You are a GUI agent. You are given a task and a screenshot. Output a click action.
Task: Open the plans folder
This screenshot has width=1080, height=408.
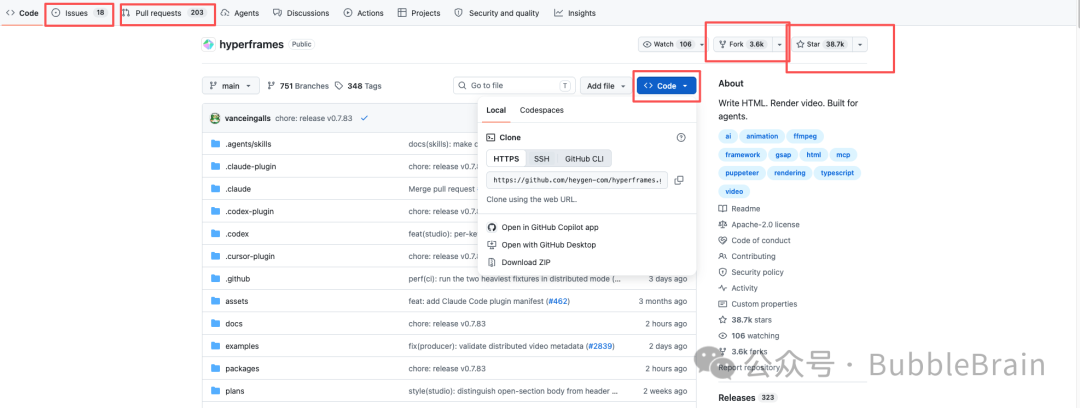pos(235,391)
